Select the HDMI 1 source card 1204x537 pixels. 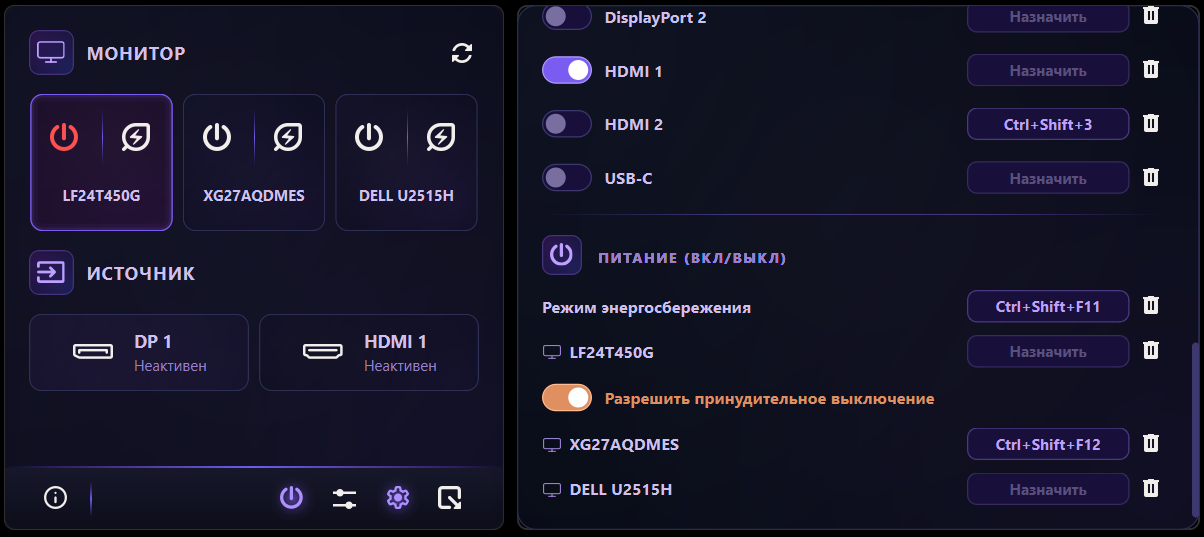(368, 352)
